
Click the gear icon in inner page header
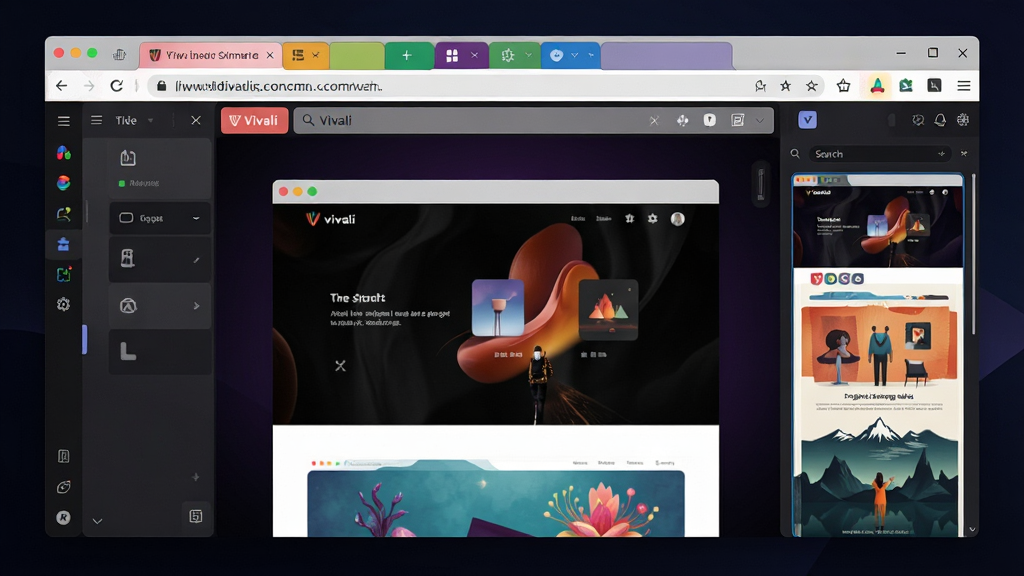tap(652, 219)
